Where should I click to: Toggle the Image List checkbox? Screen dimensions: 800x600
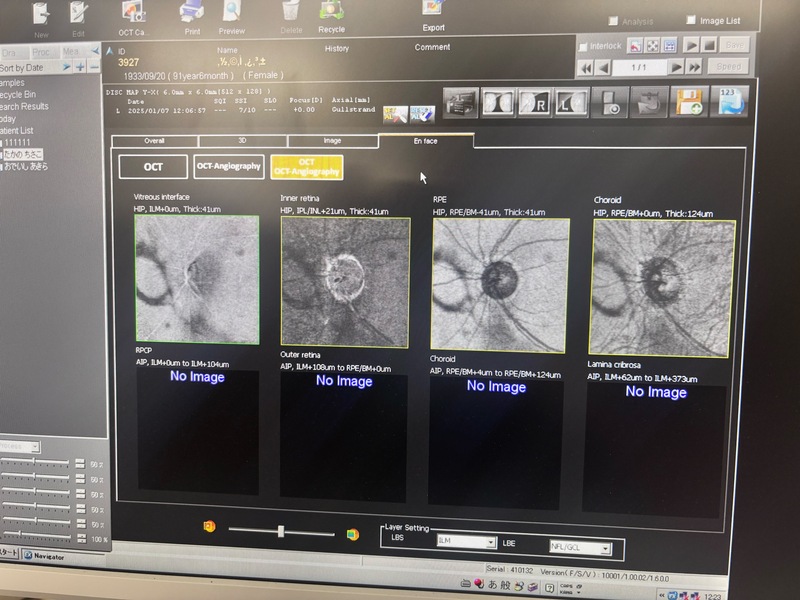[691, 20]
